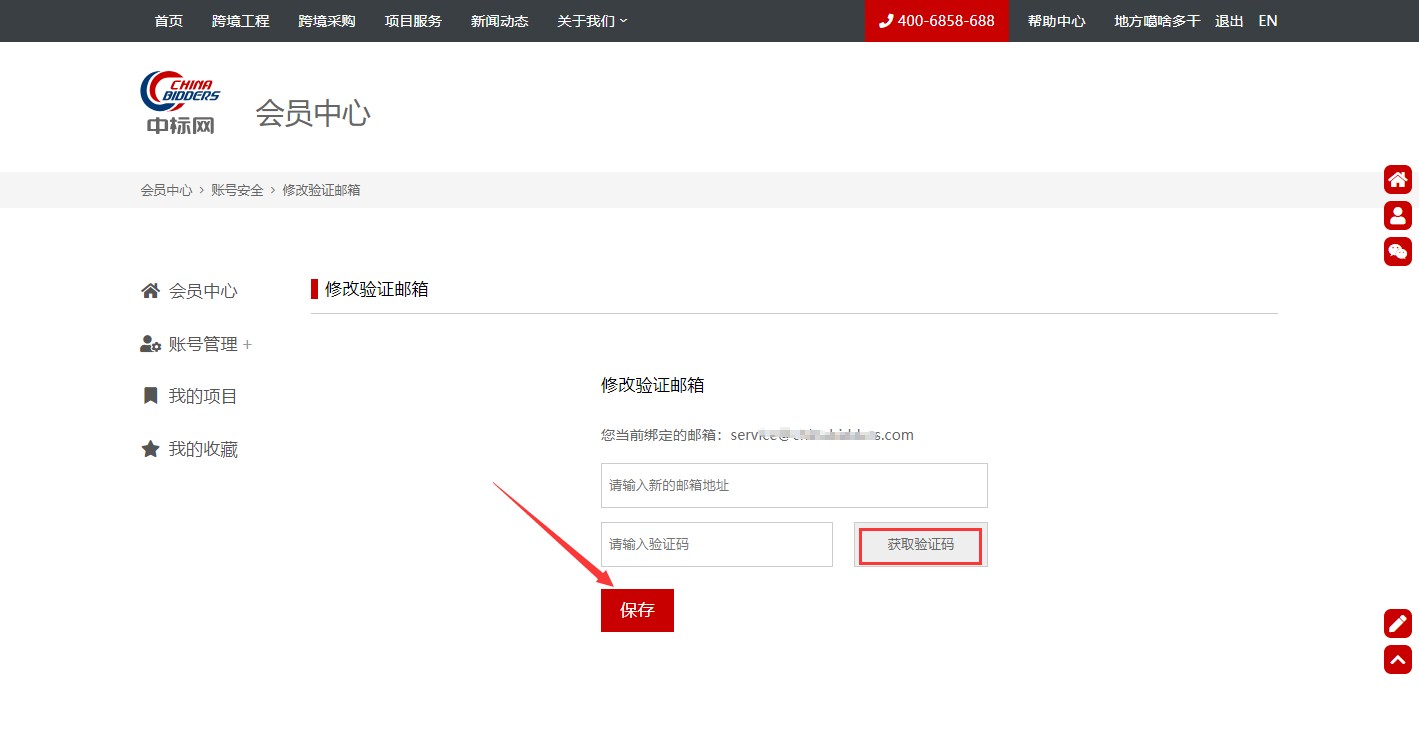Click the floating home icon on right edge

[x=1397, y=180]
